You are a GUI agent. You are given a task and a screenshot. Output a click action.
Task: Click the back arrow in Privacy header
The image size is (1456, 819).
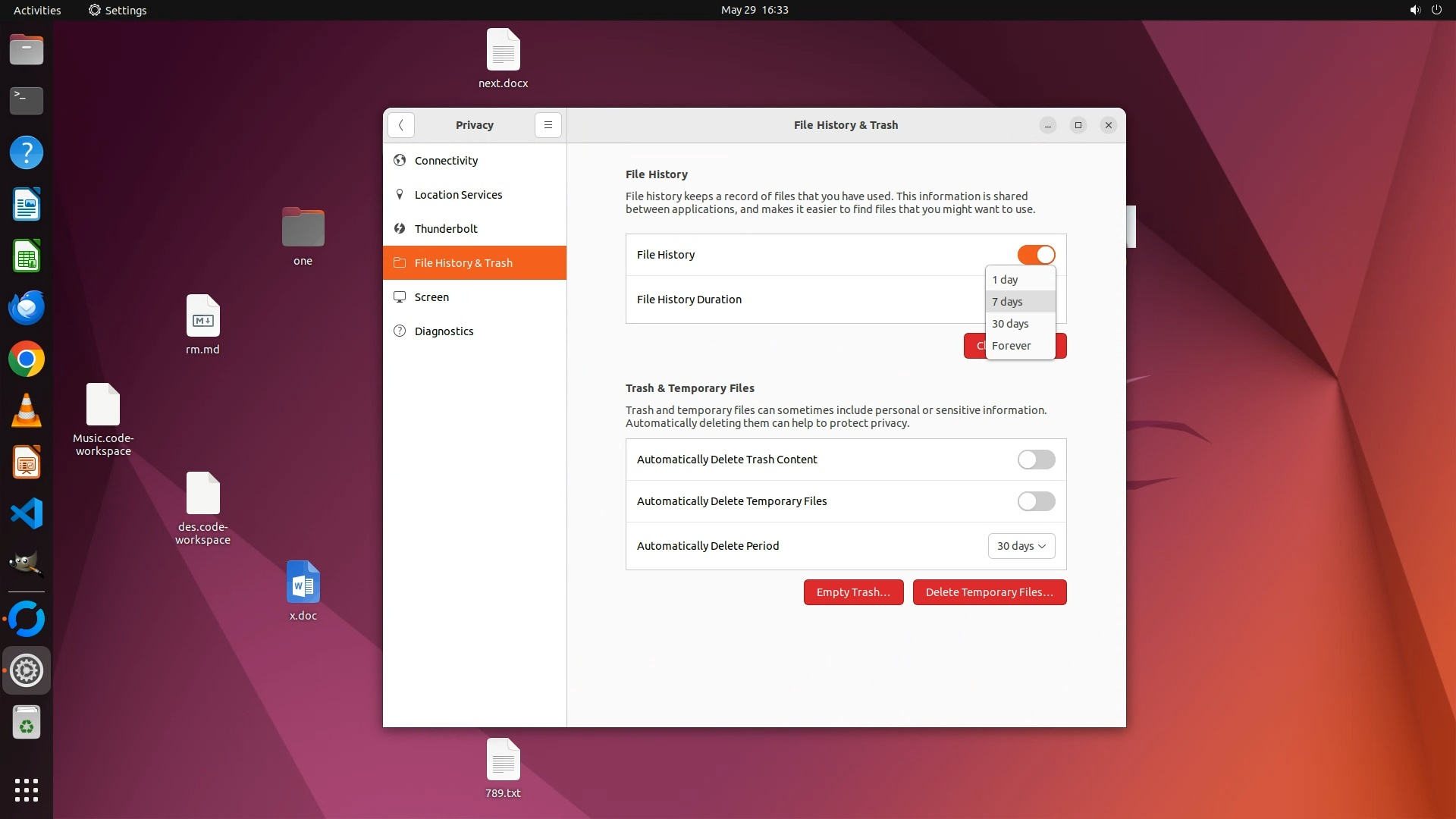click(x=400, y=125)
